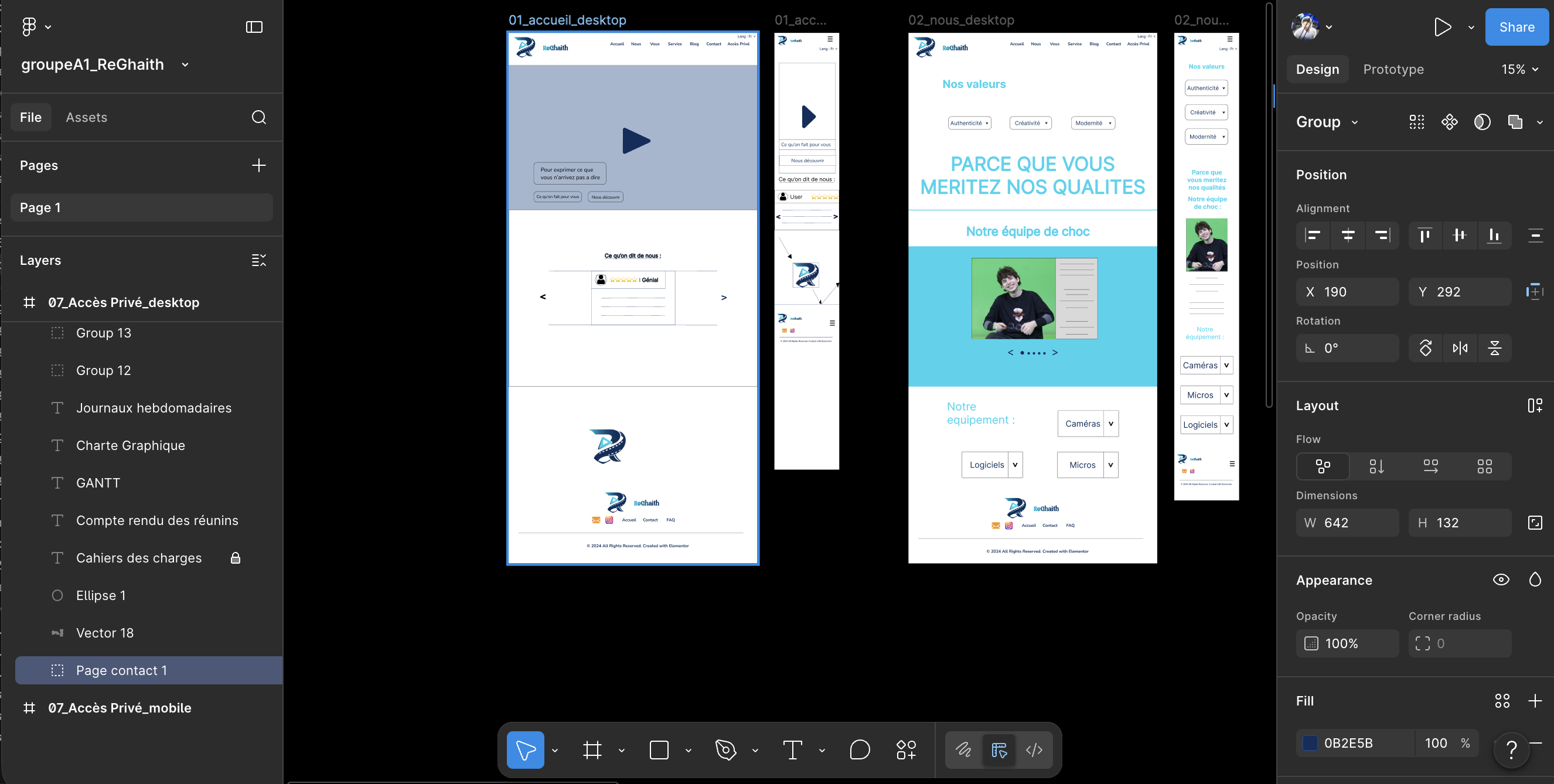Align bottom icon in Alignment

click(1494, 235)
